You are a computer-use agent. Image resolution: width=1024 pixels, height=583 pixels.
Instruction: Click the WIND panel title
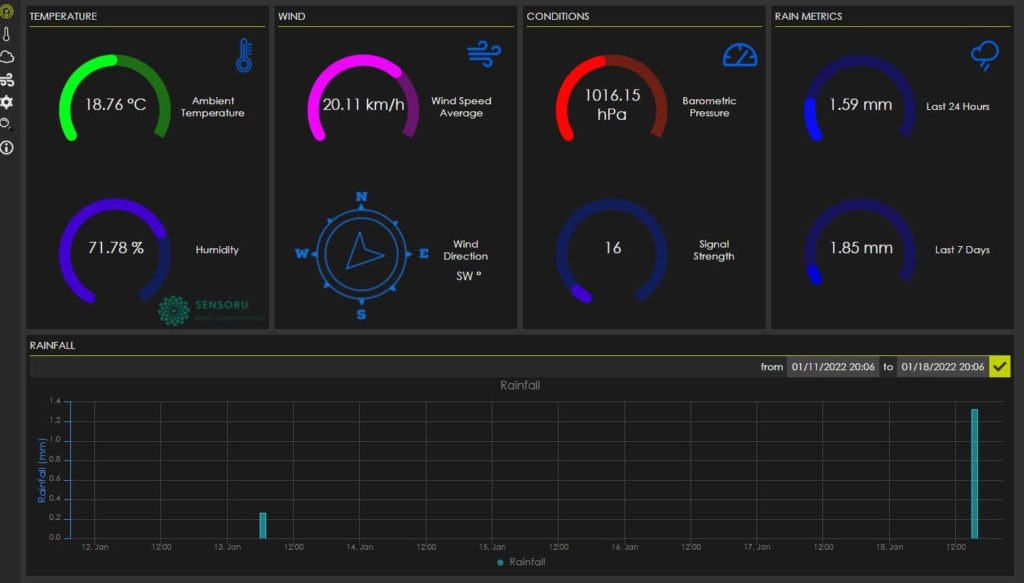(x=291, y=16)
